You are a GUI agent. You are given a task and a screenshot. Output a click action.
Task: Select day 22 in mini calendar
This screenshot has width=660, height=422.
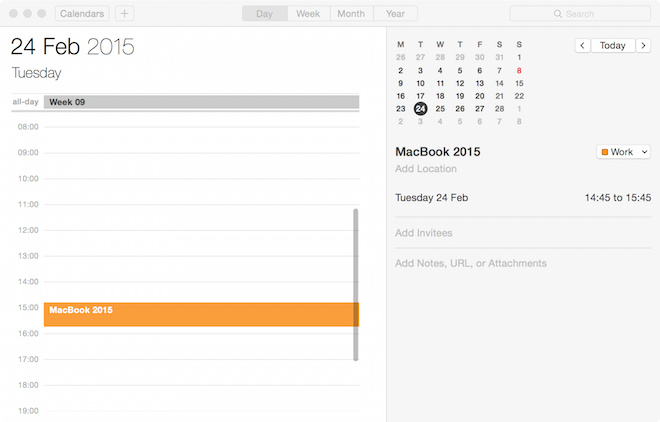click(519, 96)
